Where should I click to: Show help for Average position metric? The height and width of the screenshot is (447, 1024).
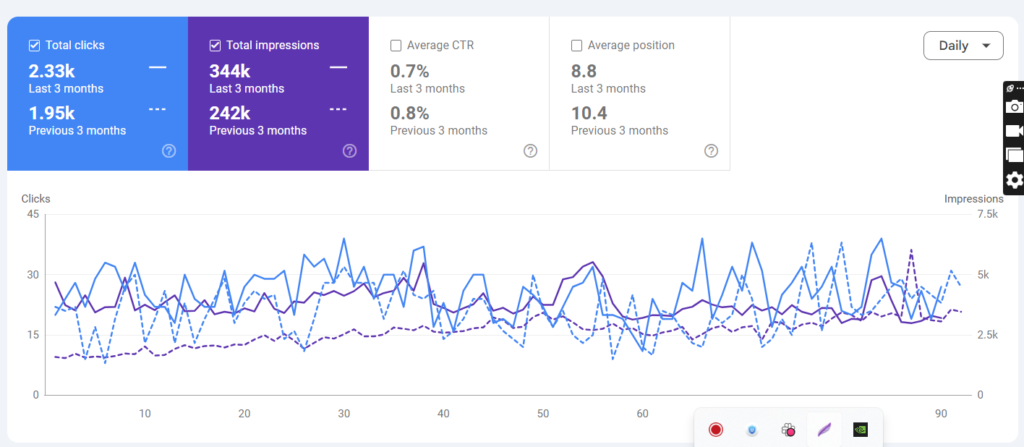coord(711,151)
